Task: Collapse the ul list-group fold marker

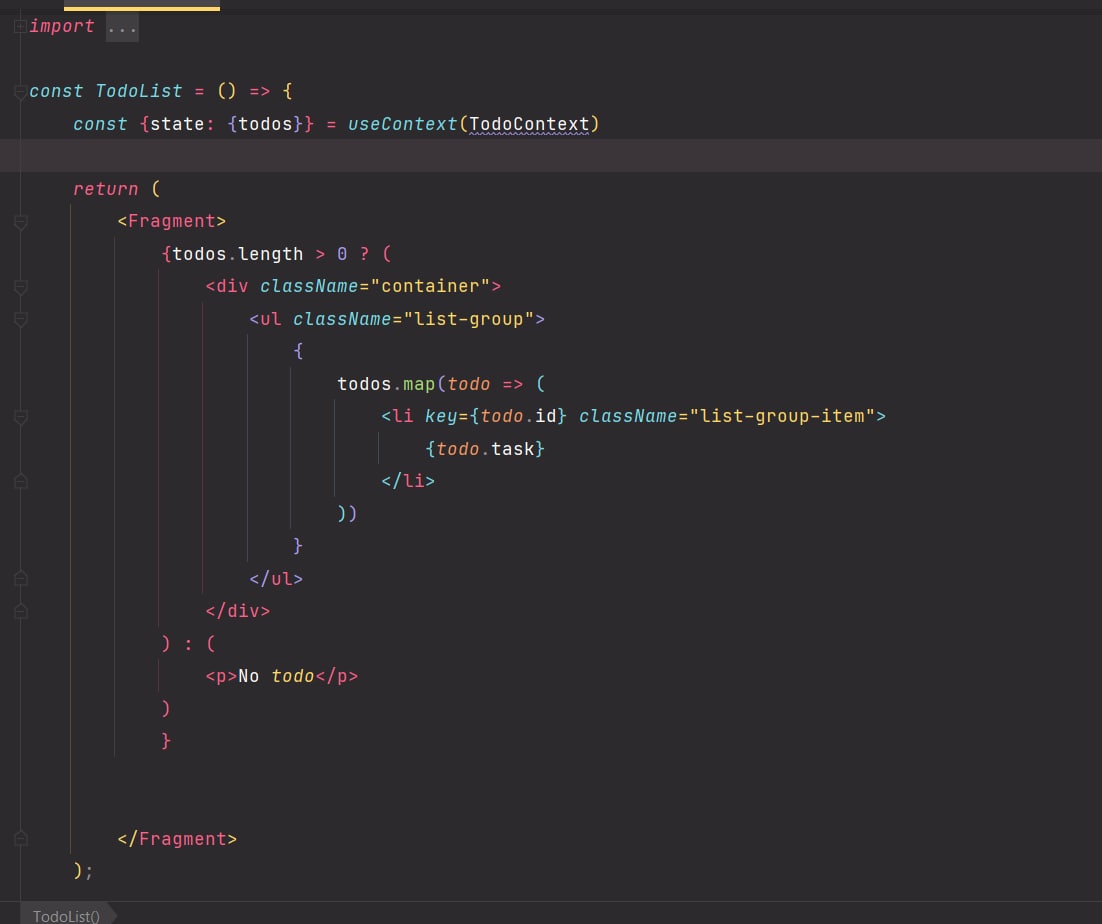Action: 20,320
